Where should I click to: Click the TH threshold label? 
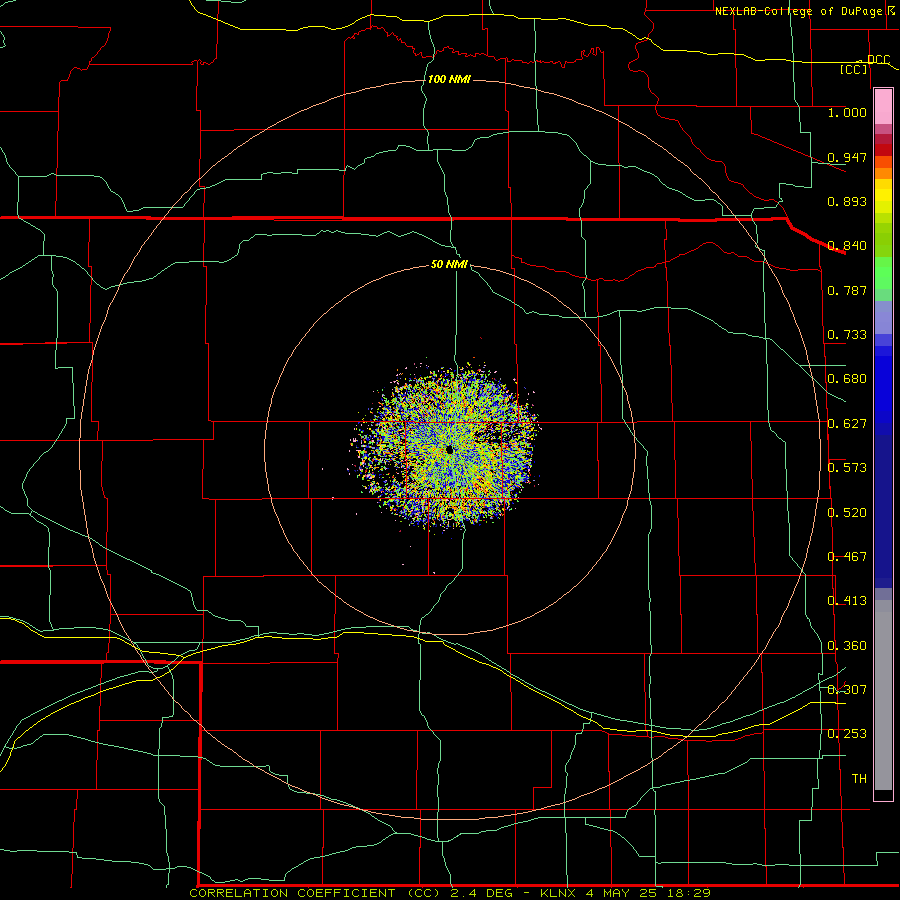pos(859,779)
